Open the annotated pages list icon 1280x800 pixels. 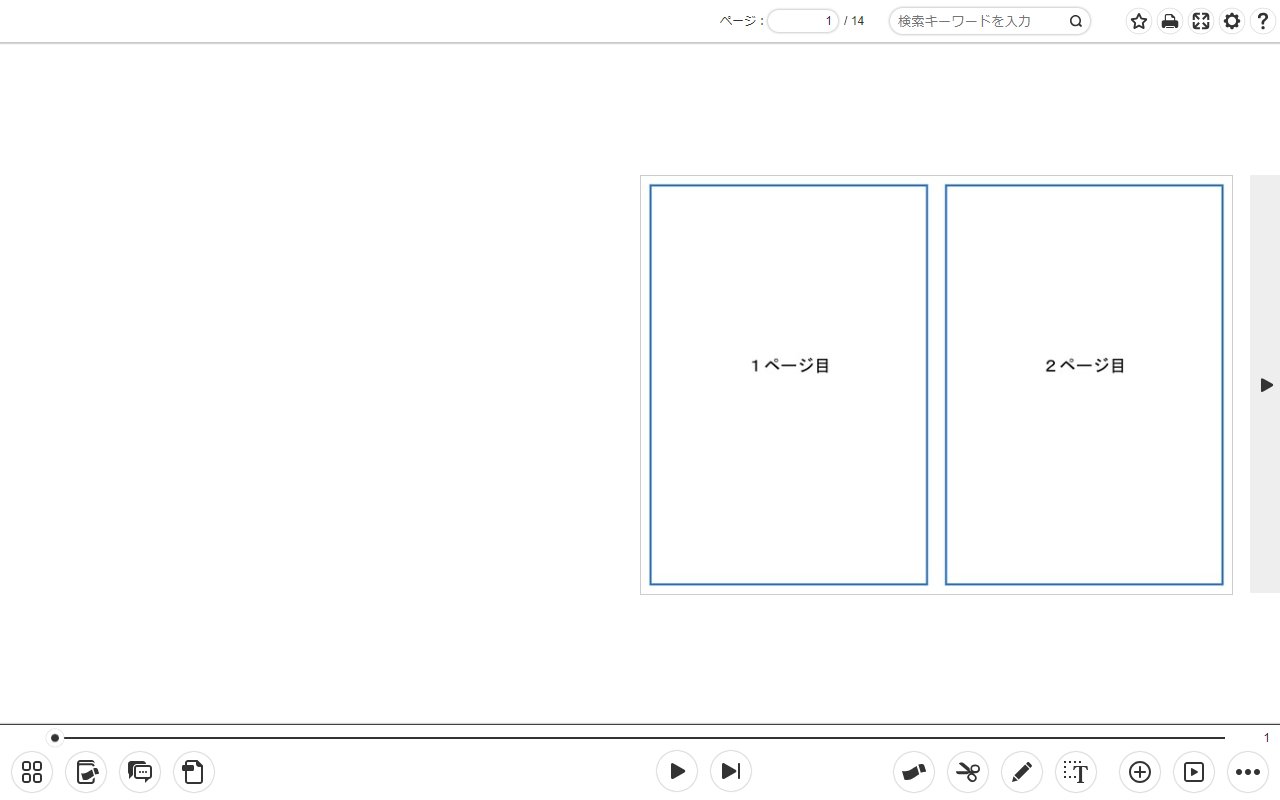click(86, 772)
